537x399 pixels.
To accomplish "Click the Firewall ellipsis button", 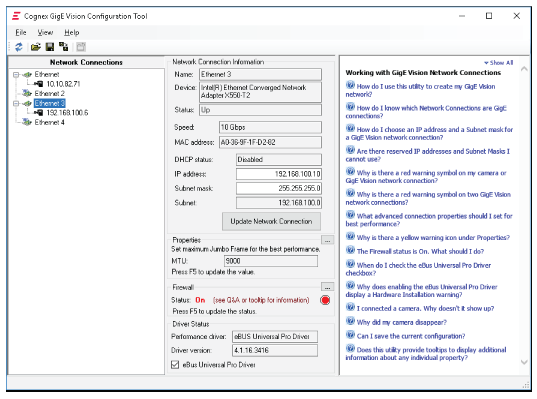I will tap(327, 287).
